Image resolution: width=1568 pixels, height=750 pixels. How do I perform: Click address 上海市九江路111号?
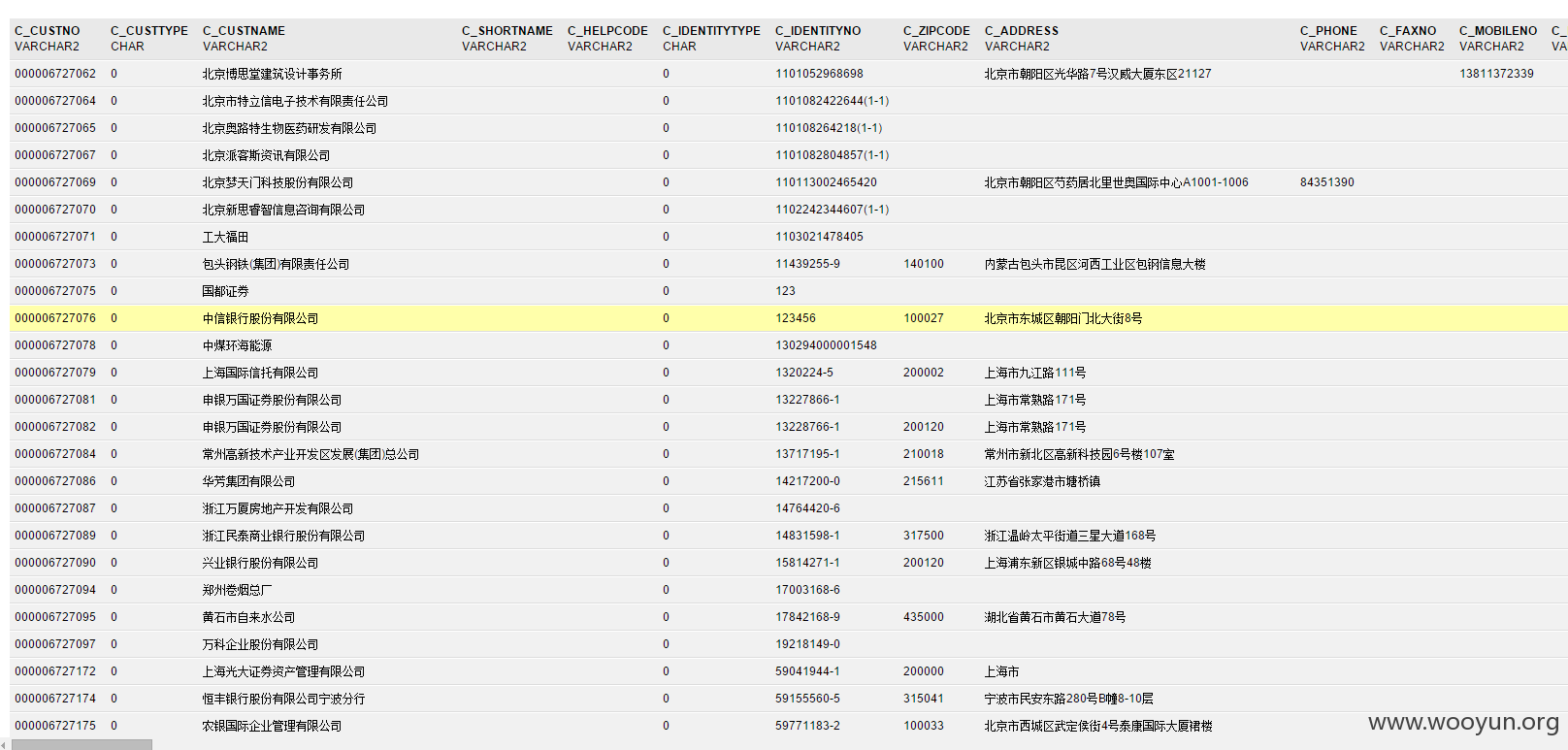tap(1034, 373)
